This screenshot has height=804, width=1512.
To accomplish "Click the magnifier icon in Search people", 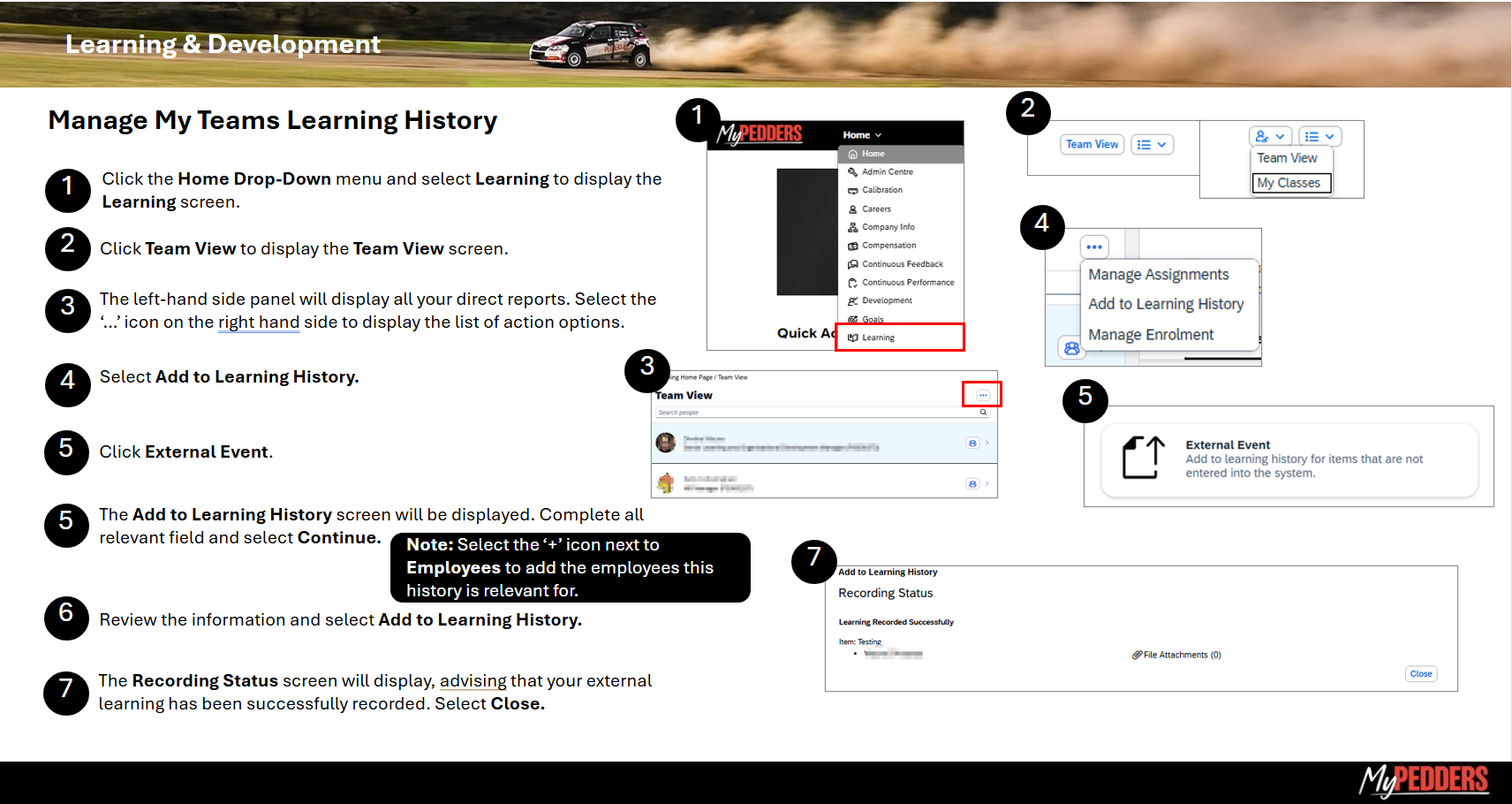I will pos(983,413).
